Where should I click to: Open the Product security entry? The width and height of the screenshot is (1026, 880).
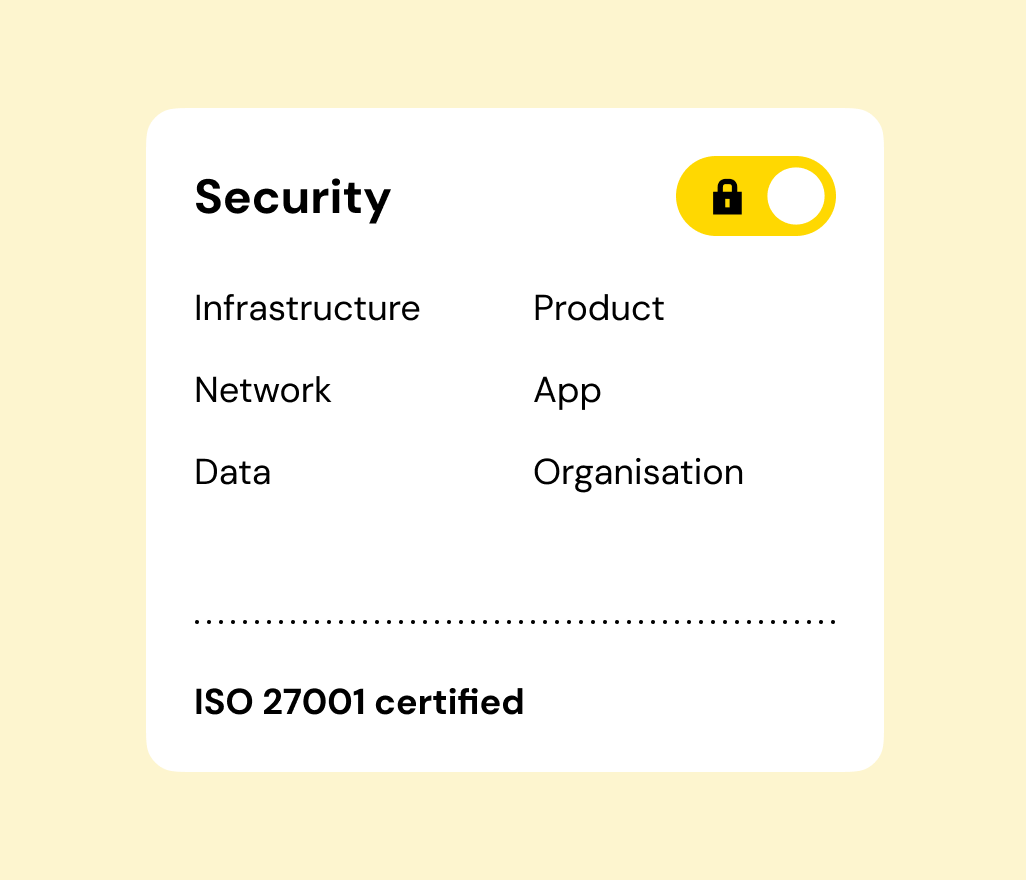[x=598, y=308]
